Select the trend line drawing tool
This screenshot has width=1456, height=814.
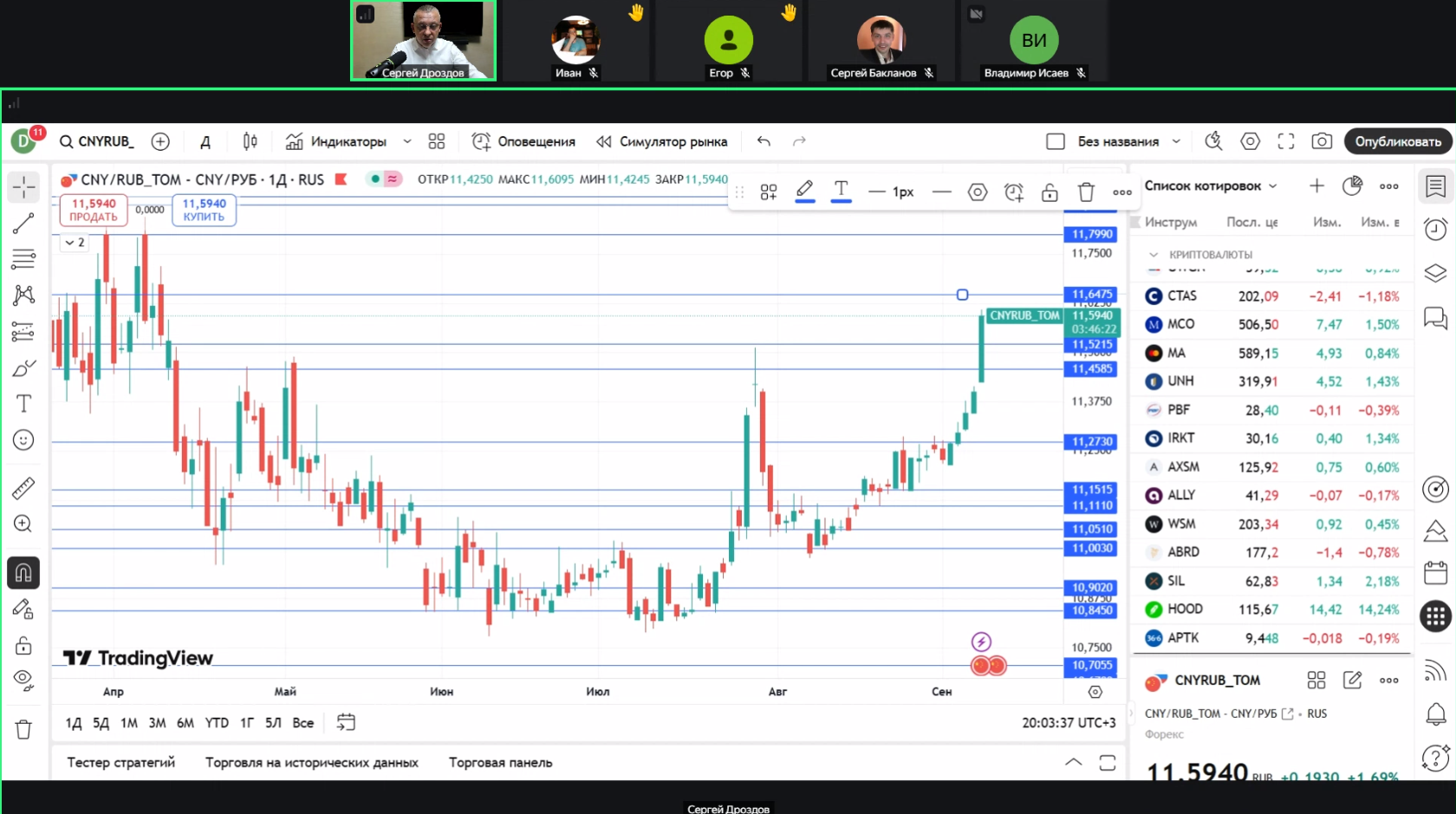click(23, 223)
